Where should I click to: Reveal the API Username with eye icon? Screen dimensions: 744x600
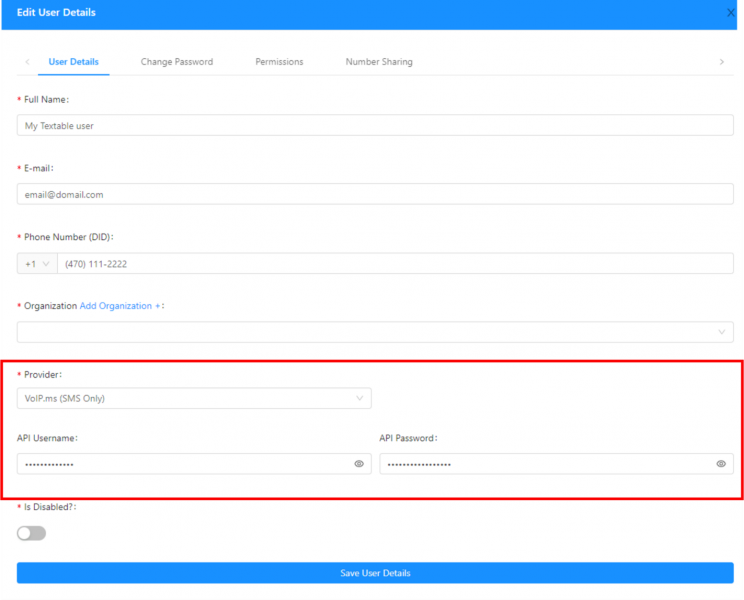click(359, 464)
